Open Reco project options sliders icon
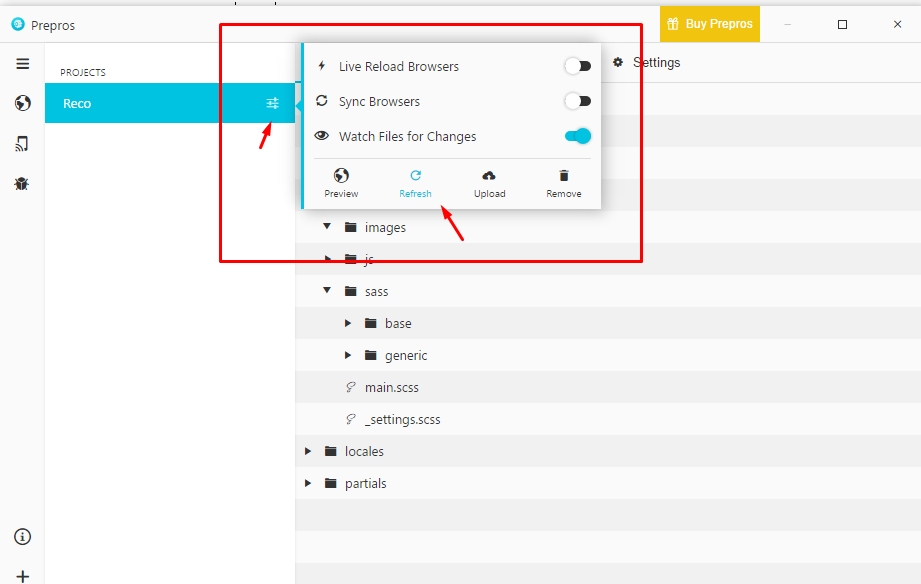Viewport: 921px width, 584px height. pos(272,103)
